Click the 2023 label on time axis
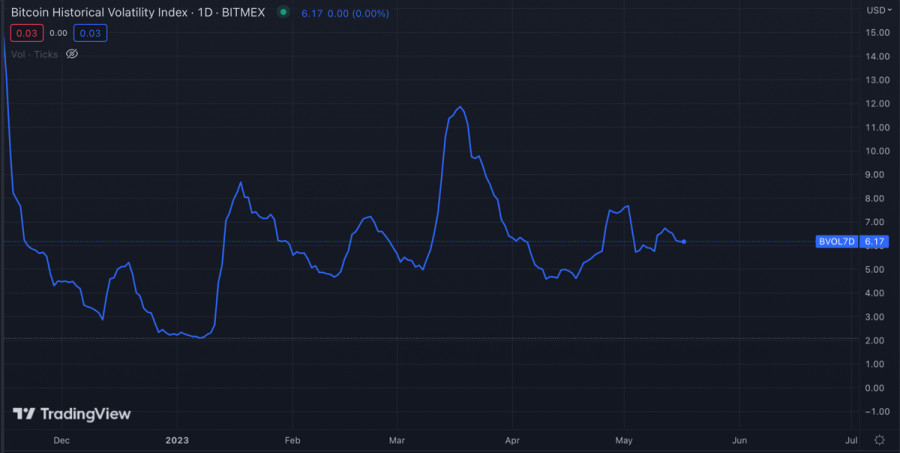Screen dimensions: 900x453 coord(178,440)
